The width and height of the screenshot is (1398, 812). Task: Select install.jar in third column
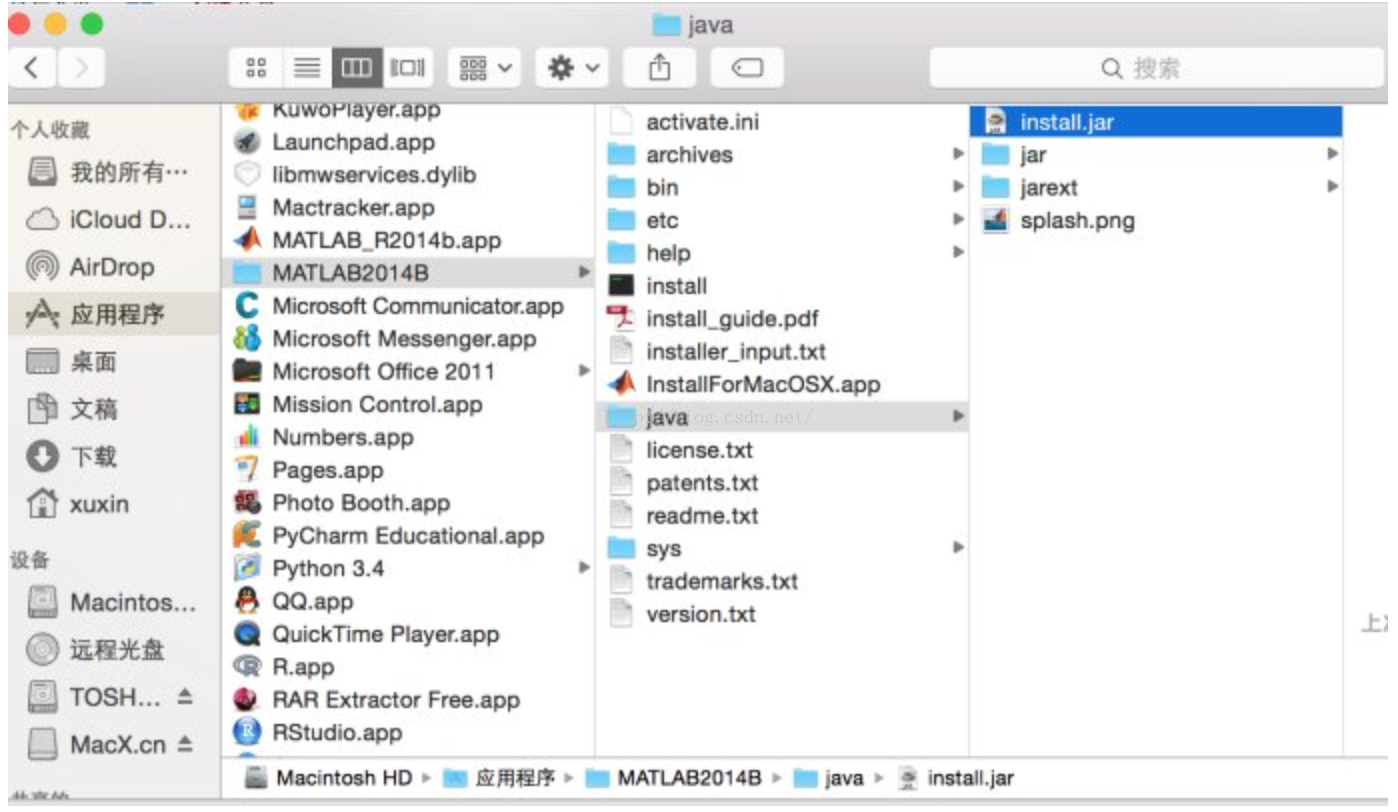pyautogui.click(x=1156, y=122)
